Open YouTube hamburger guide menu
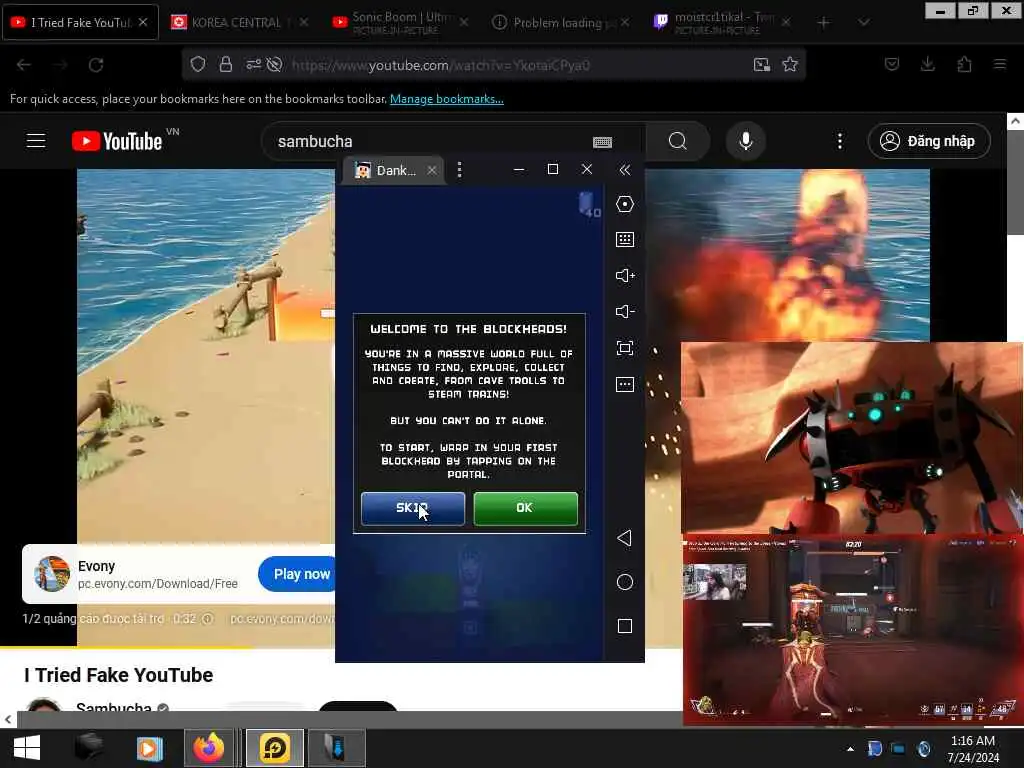 coord(36,141)
